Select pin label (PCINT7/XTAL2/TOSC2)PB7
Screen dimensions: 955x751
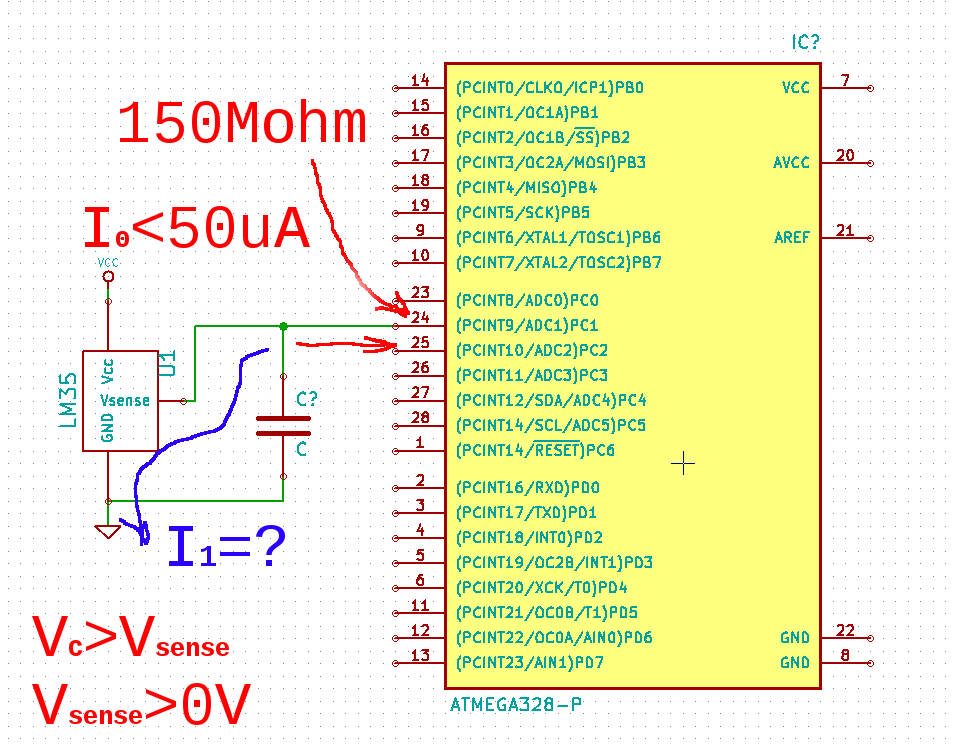pos(559,263)
